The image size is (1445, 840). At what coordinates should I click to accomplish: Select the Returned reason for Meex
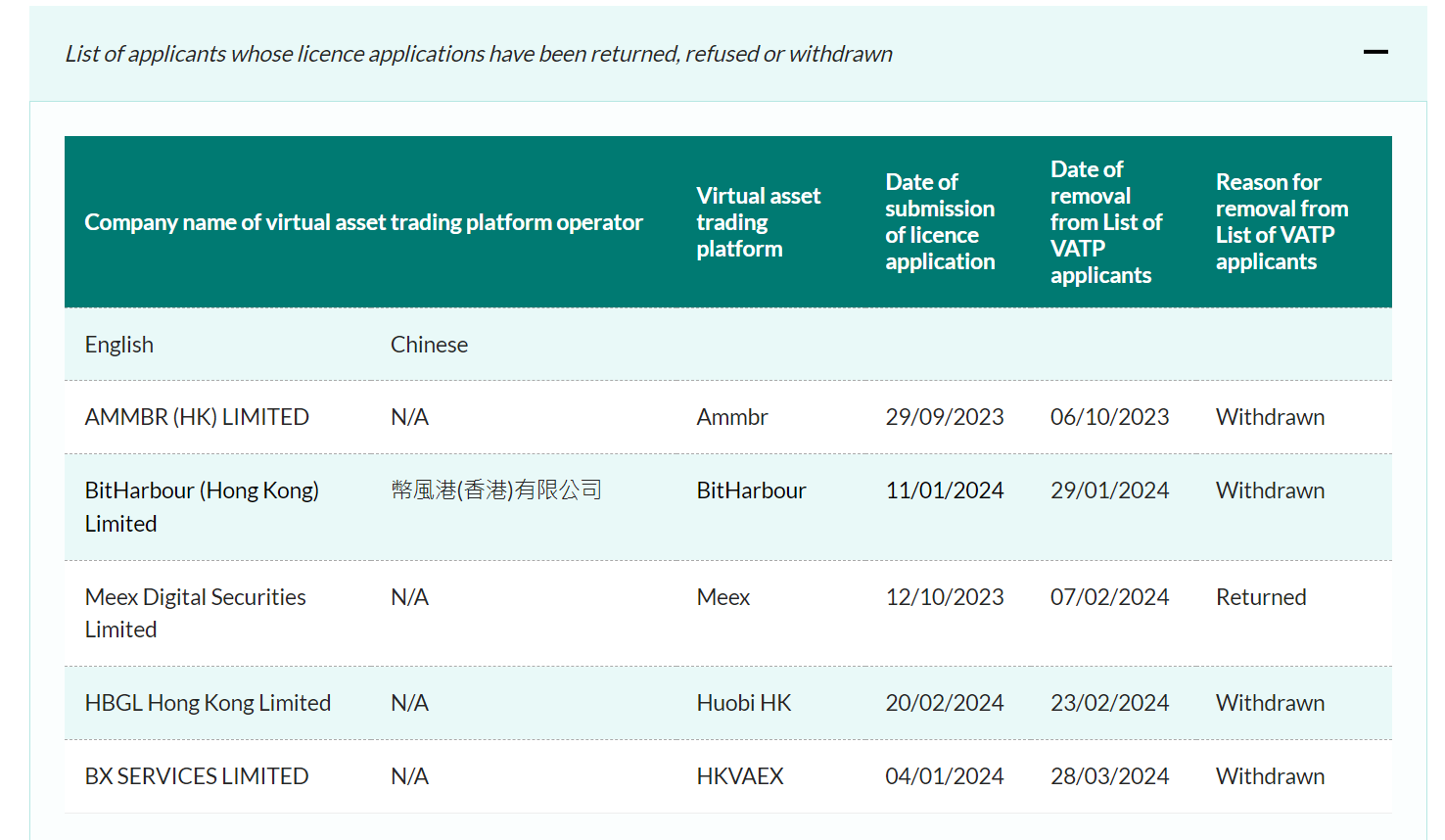point(1261,596)
